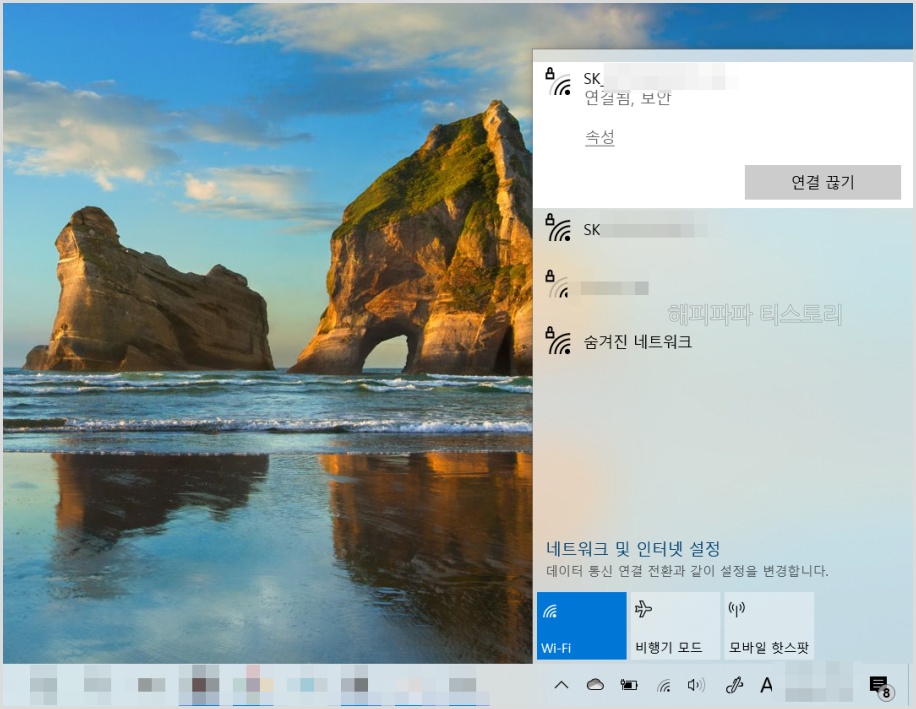Screen dimensions: 916x709
Task: Select the connected SK_ network entry
Action: 724,134
